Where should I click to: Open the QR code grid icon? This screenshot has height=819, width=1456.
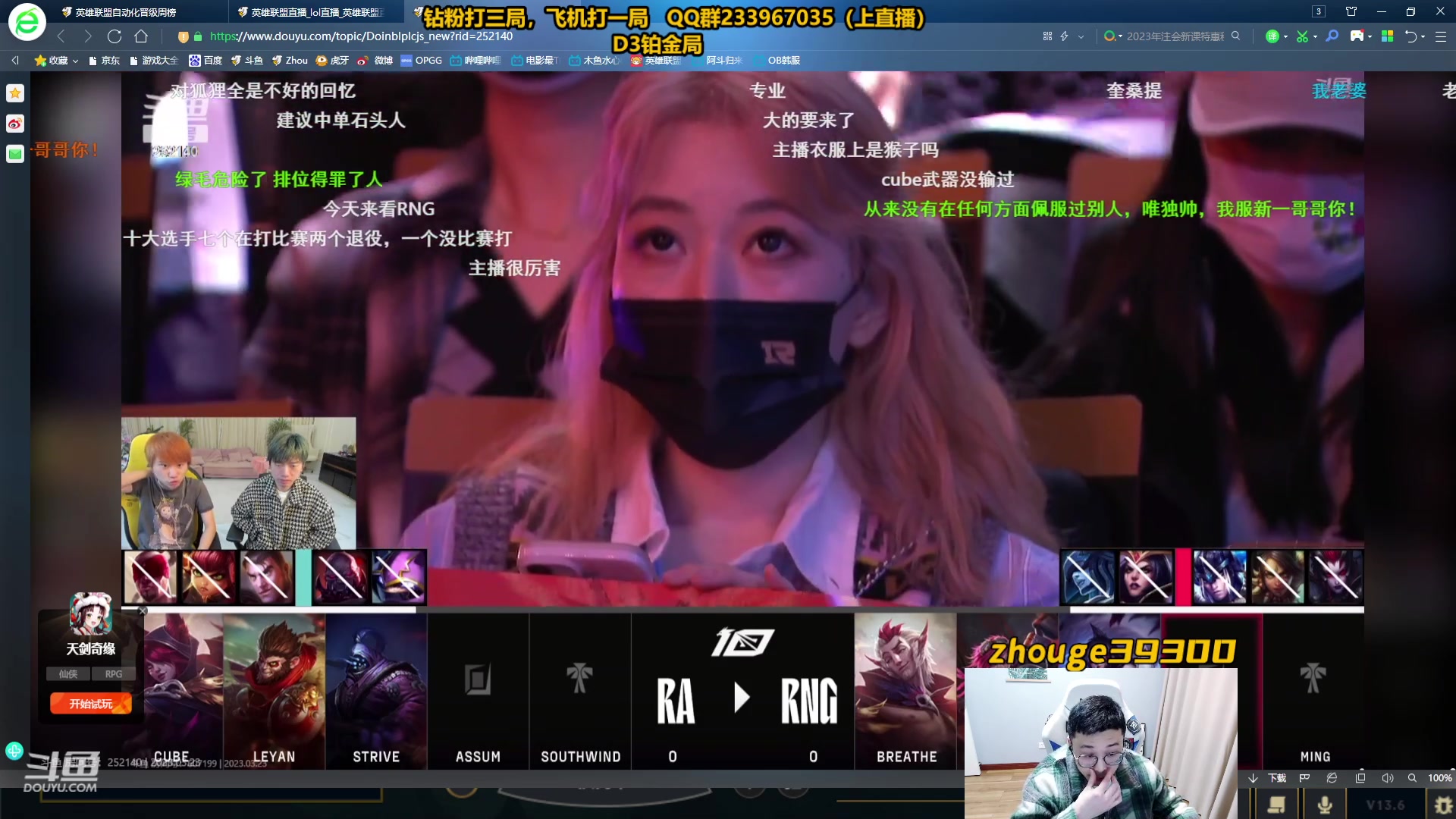pyautogui.click(x=1047, y=36)
